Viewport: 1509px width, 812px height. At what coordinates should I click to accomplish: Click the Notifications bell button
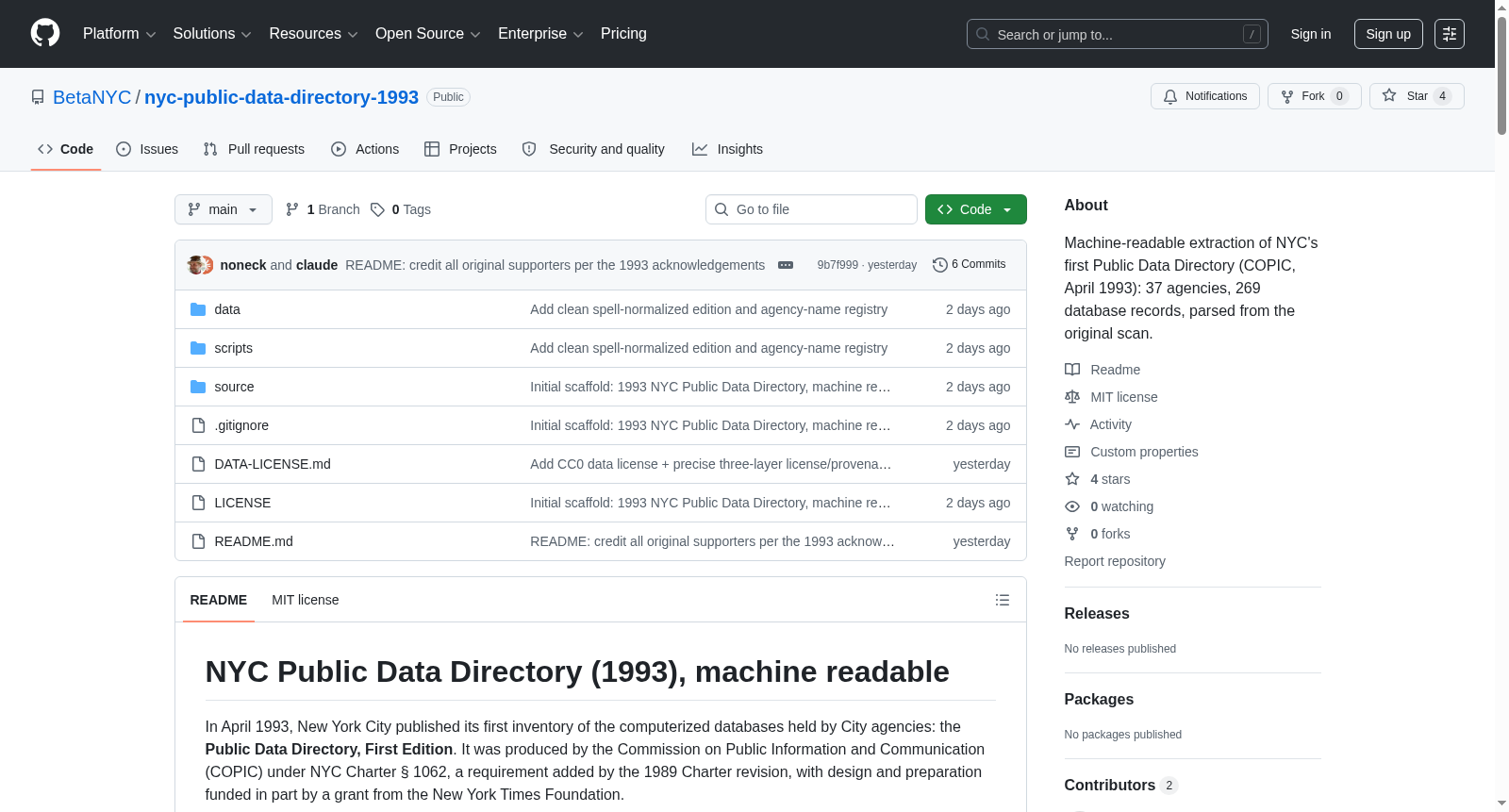tap(1204, 96)
